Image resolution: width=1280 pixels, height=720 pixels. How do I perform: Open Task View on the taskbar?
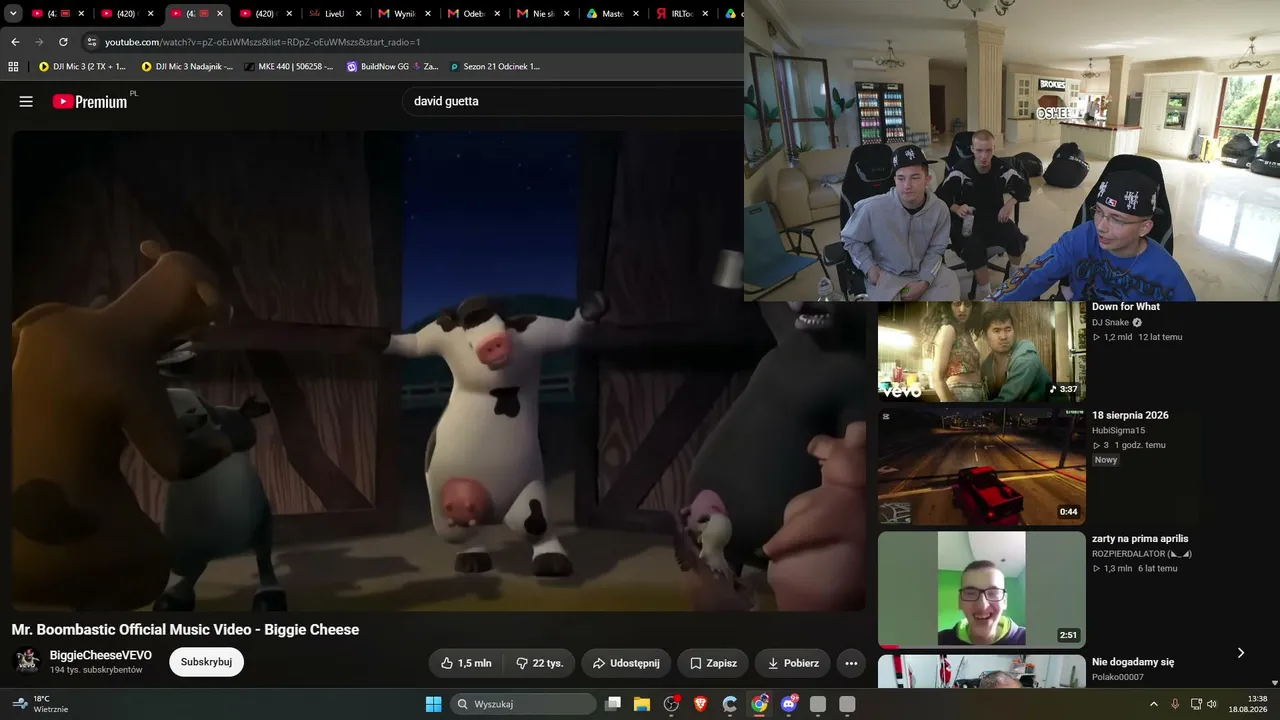tap(613, 704)
